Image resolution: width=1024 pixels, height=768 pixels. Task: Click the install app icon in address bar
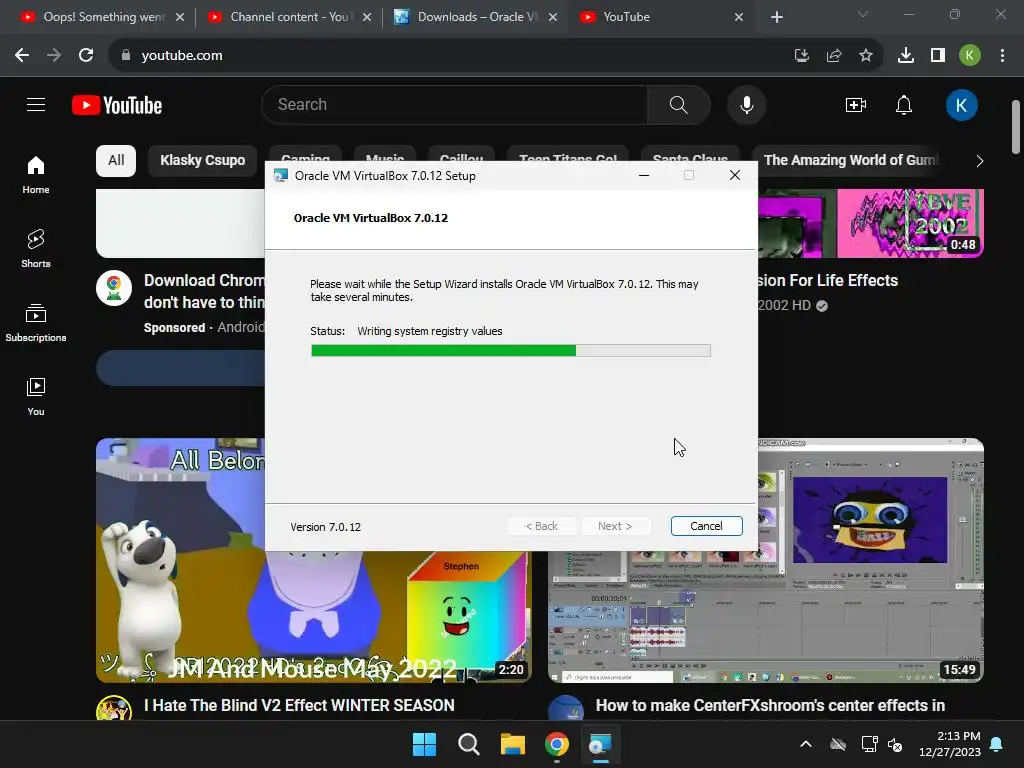click(x=801, y=56)
